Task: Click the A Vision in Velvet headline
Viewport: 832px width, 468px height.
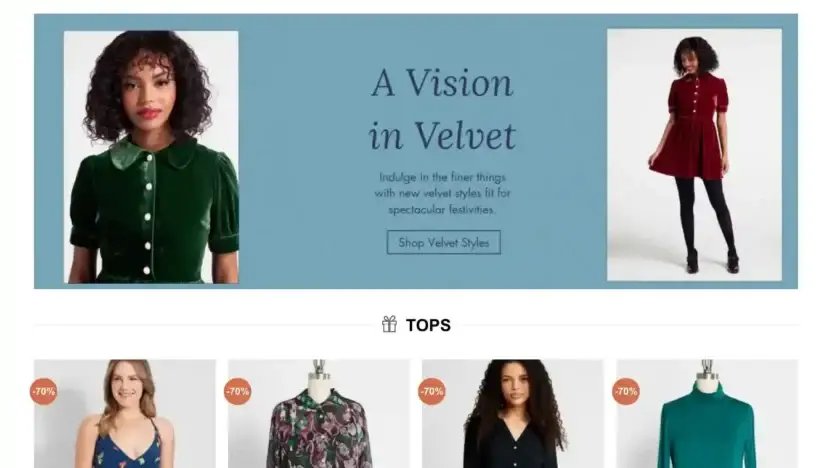Action: click(x=442, y=109)
